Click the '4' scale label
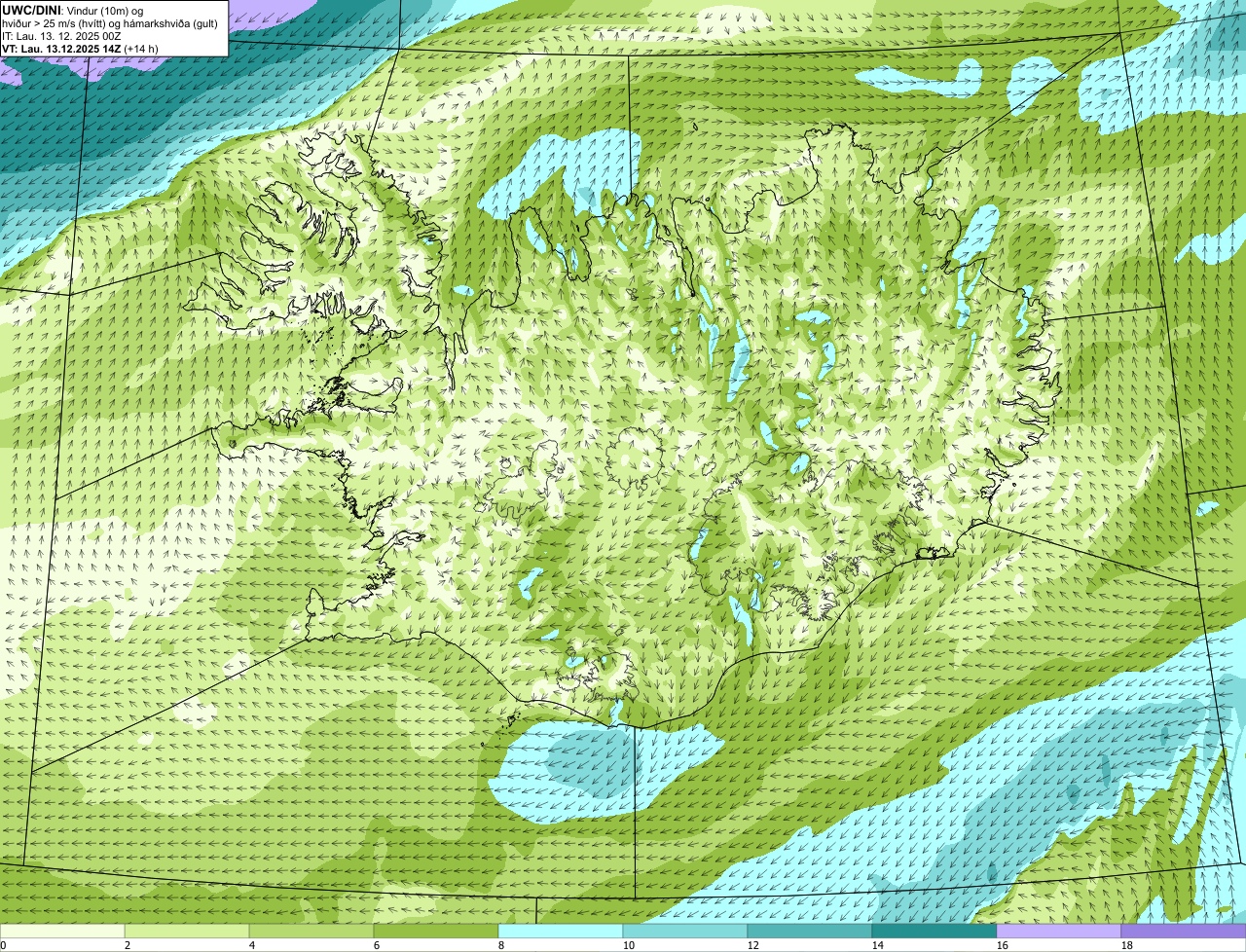 [x=252, y=945]
